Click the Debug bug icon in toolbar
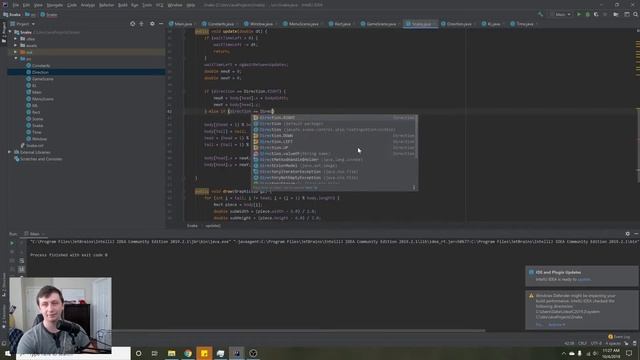This screenshot has height=360, width=640. click(x=588, y=14)
